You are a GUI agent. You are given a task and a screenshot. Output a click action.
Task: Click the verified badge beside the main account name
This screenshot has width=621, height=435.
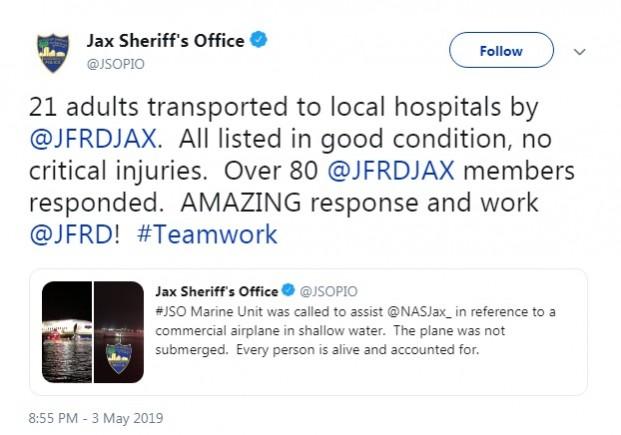coord(259,41)
